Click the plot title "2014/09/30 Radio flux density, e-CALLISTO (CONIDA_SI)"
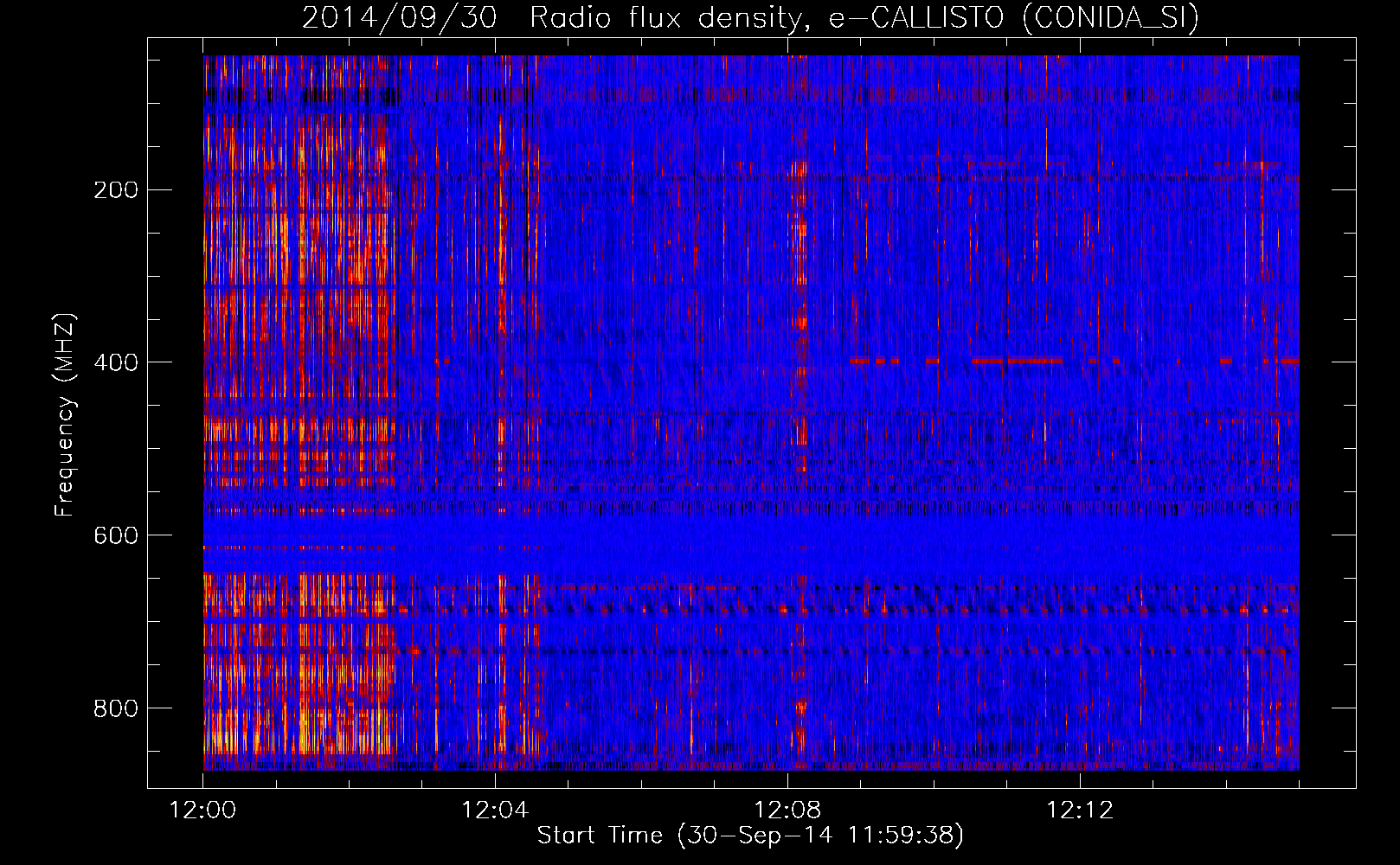Viewport: 1400px width, 865px height. point(750,17)
